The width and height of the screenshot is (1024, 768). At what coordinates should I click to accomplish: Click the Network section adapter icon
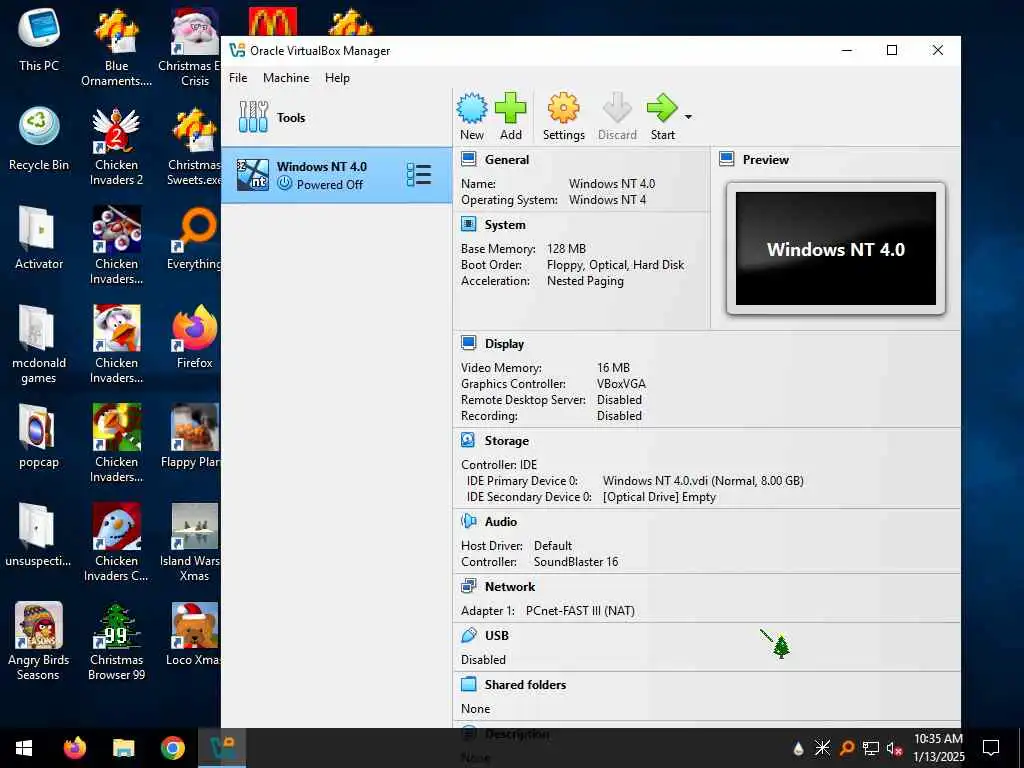click(x=468, y=586)
